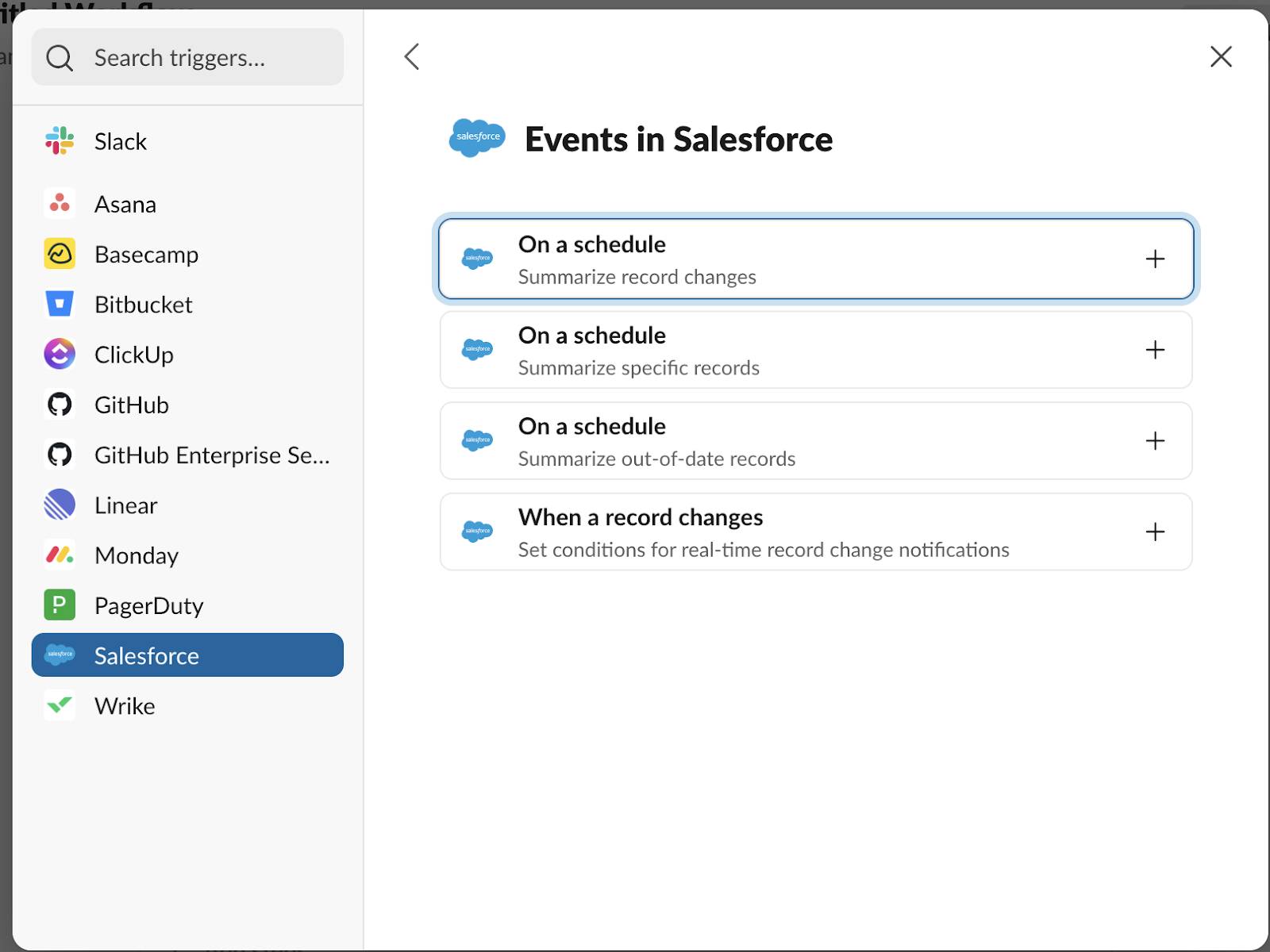Close the trigger dialog with X
1270x952 pixels.
pos(1221,56)
